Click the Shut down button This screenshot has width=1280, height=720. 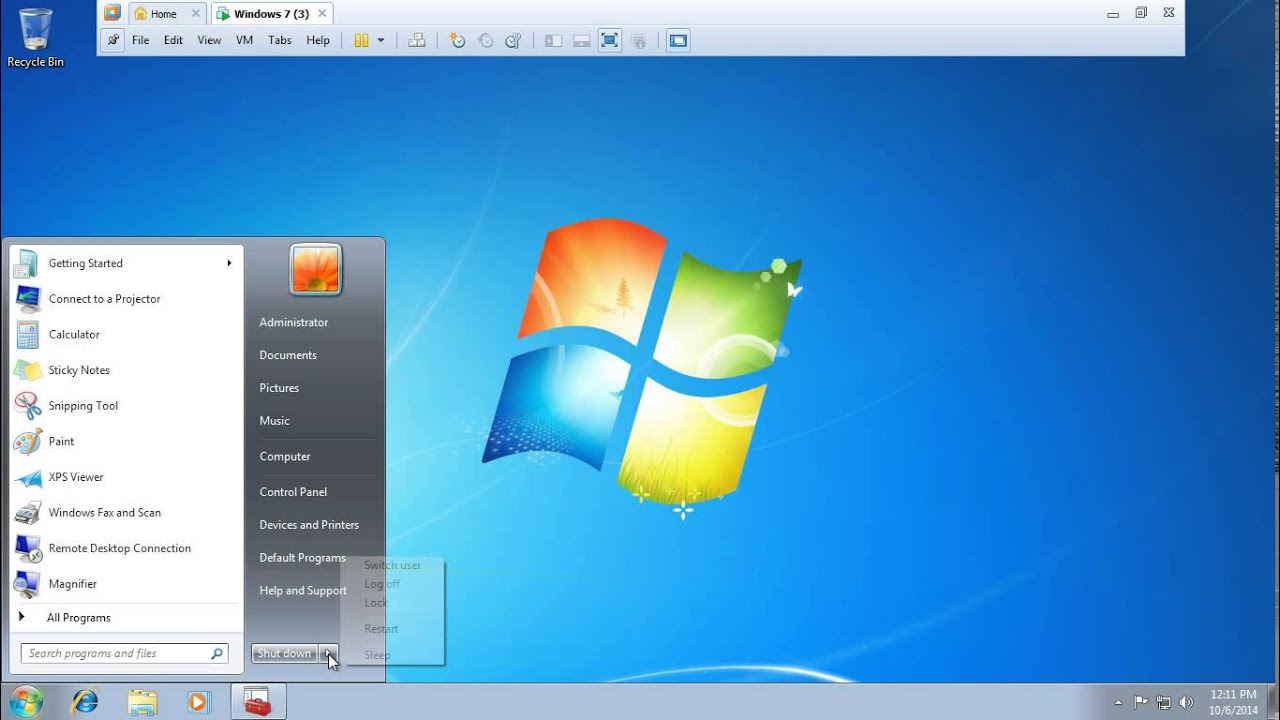coord(284,654)
